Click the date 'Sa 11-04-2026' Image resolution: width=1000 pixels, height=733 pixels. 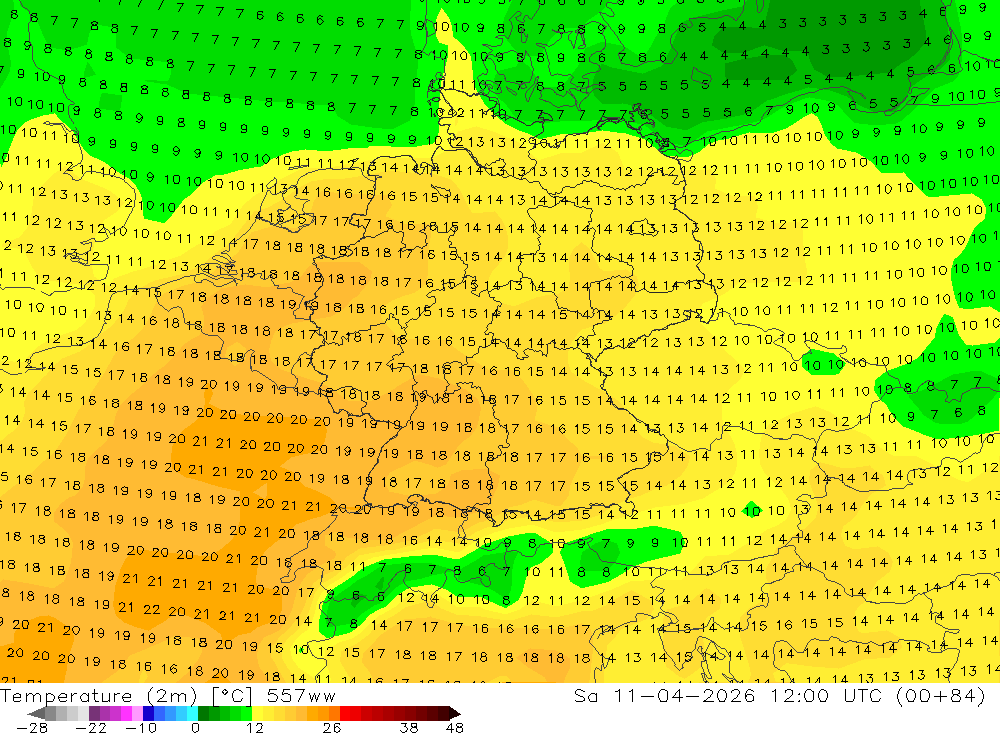coord(665,695)
